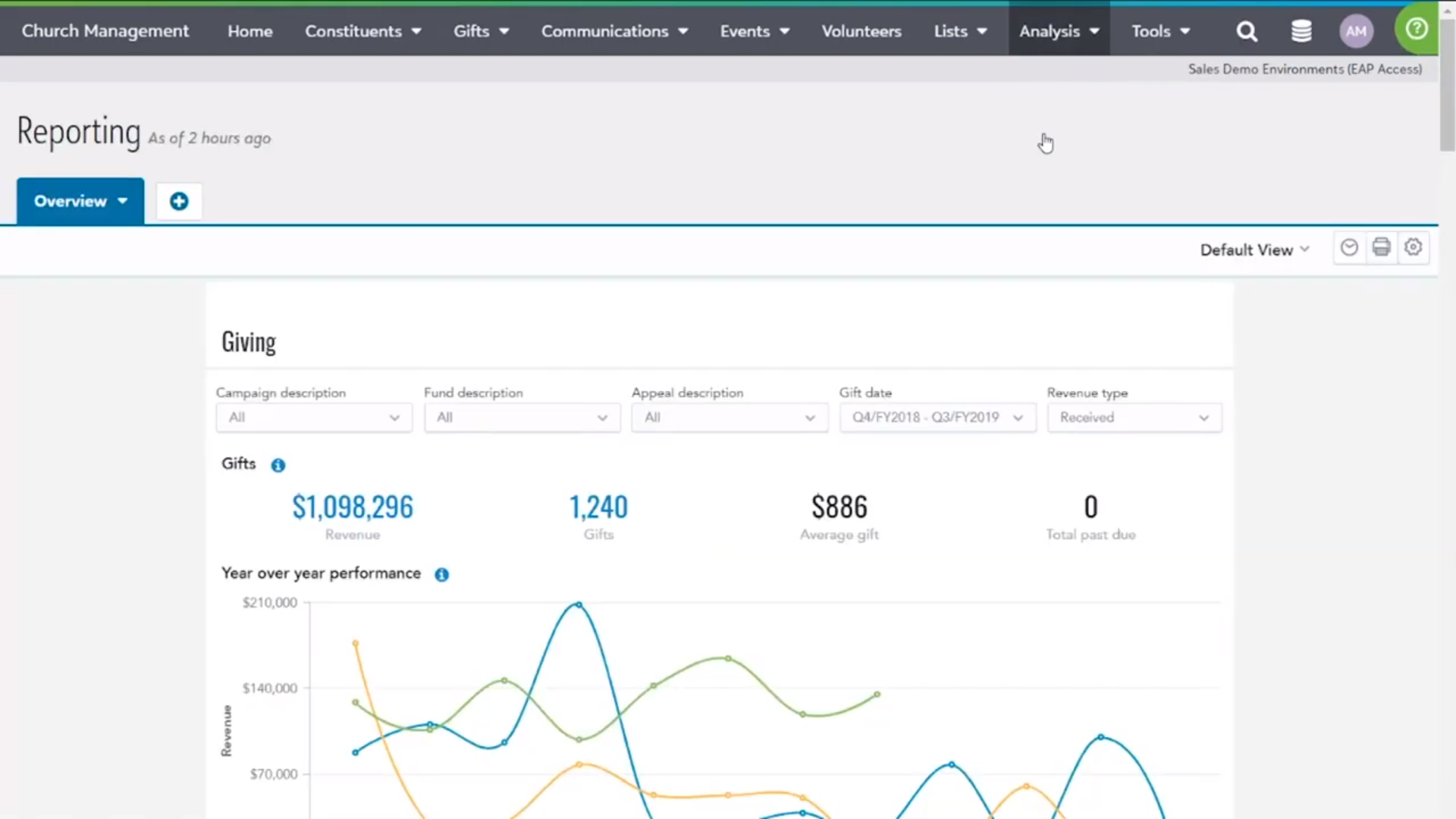Click the $886 average gift value
Viewport: 1456px width, 819px height.
pos(839,507)
